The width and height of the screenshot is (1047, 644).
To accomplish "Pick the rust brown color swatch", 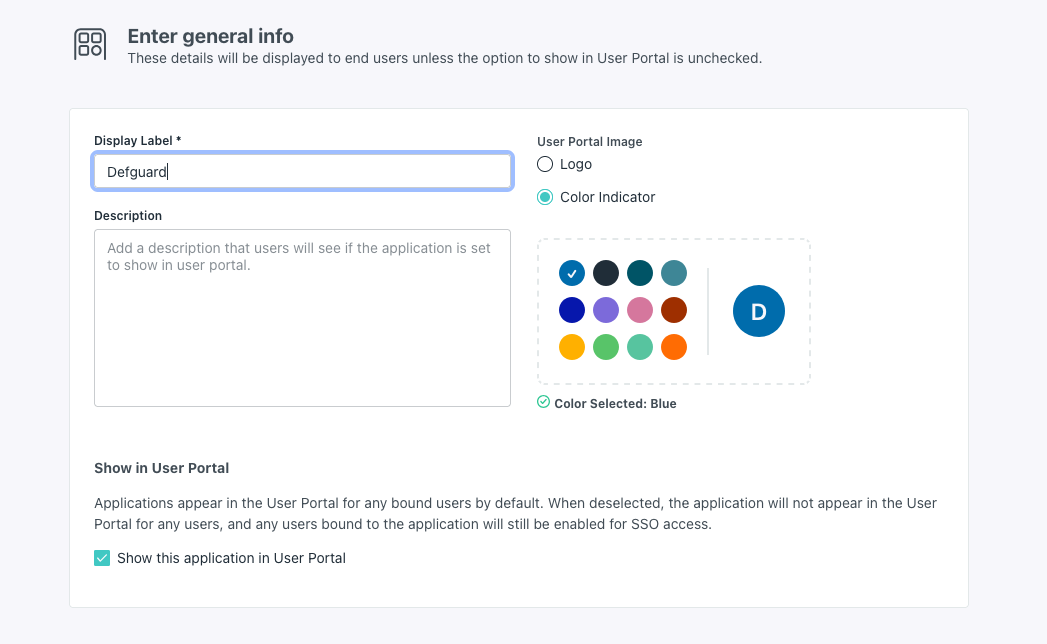I will [x=674, y=310].
